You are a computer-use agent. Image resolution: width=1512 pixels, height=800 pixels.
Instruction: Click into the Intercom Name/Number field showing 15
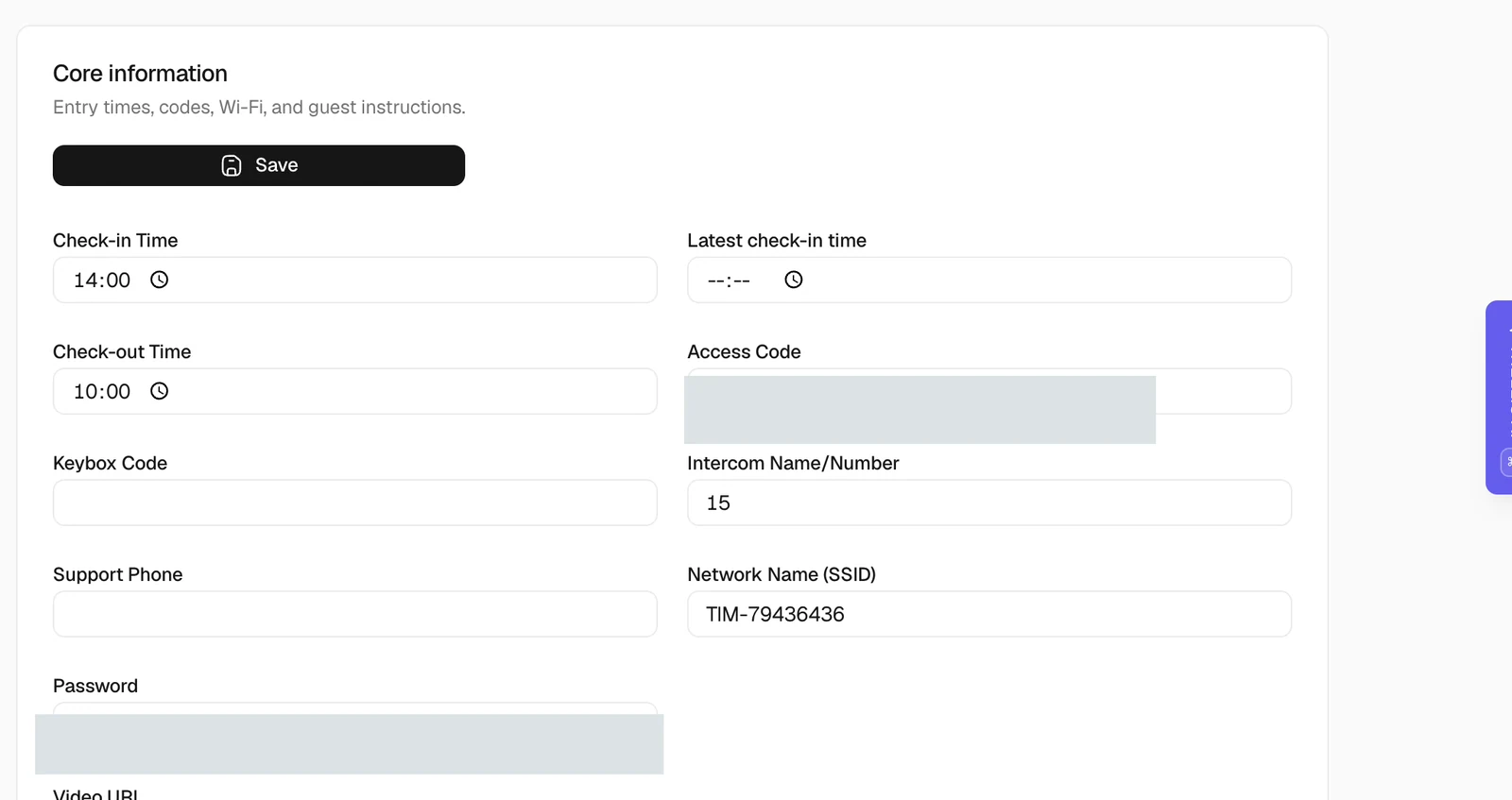(989, 502)
